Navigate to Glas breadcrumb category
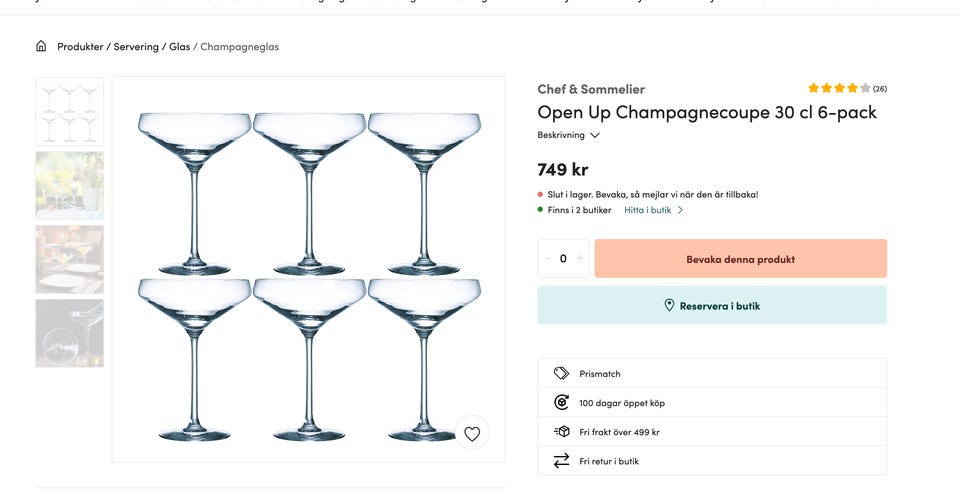The image size is (960, 500). [179, 47]
